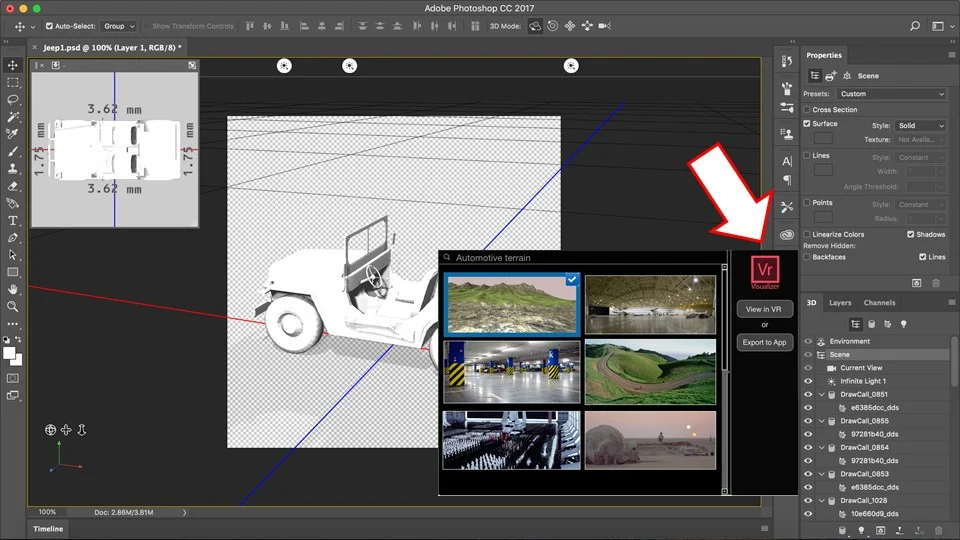Screen dimensions: 960x540
Task: Select the Path Selection arrow tool
Action: click(x=12, y=255)
